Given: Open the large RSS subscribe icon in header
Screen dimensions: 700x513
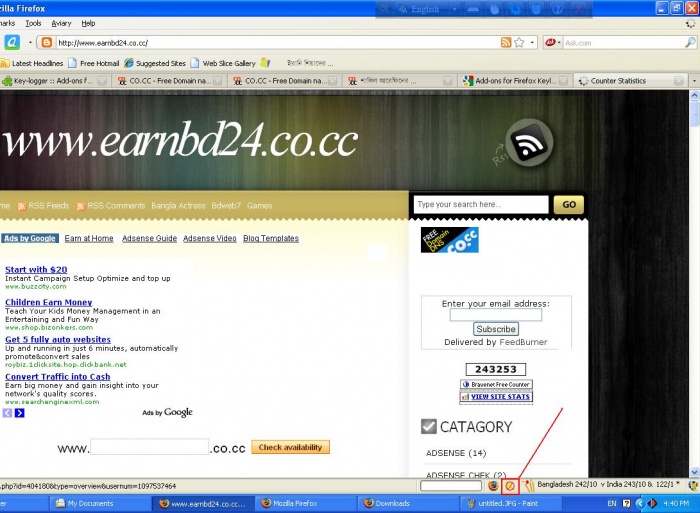Looking at the screenshot, I should tap(529, 143).
